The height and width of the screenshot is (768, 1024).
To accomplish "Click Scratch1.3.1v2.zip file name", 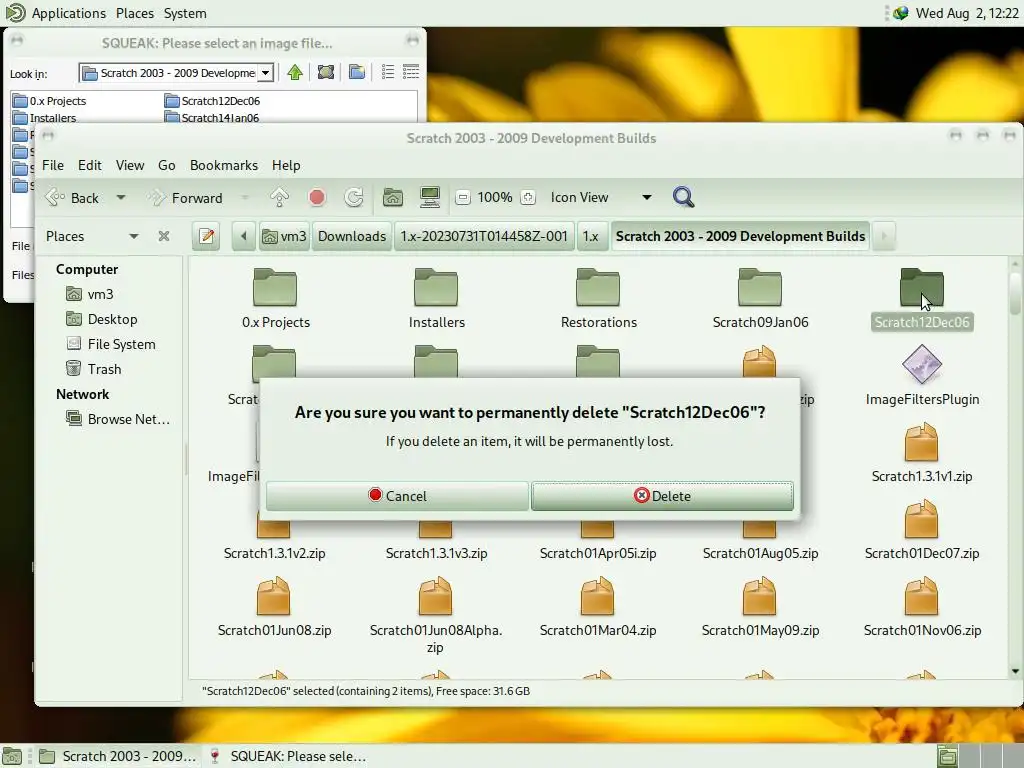I will pos(274,553).
